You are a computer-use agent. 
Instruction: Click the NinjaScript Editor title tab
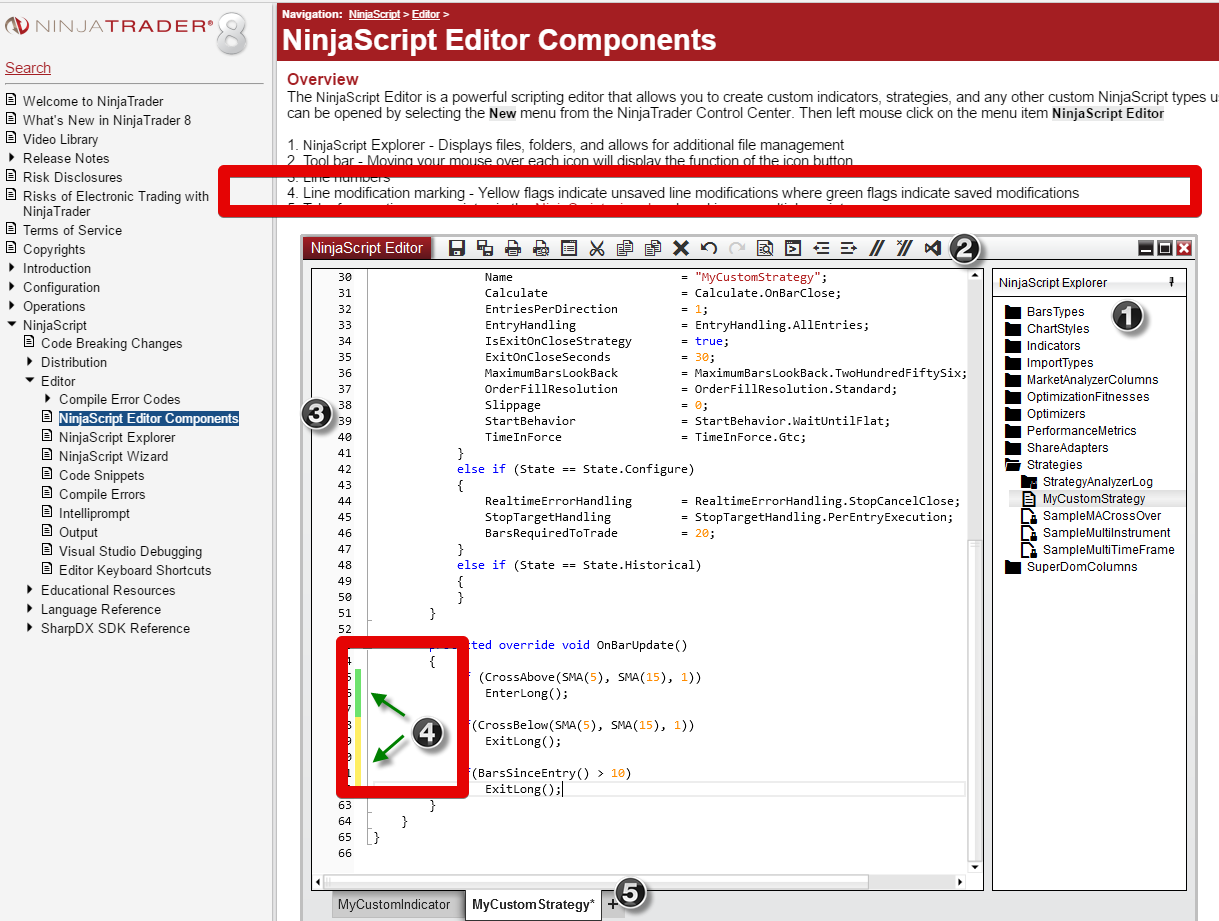pyautogui.click(x=367, y=248)
